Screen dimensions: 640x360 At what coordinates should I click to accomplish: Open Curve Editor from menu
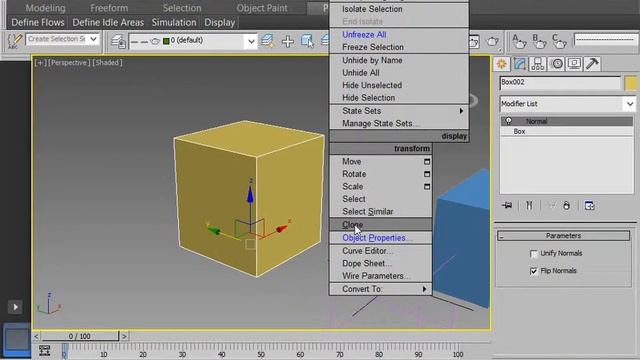point(380,251)
